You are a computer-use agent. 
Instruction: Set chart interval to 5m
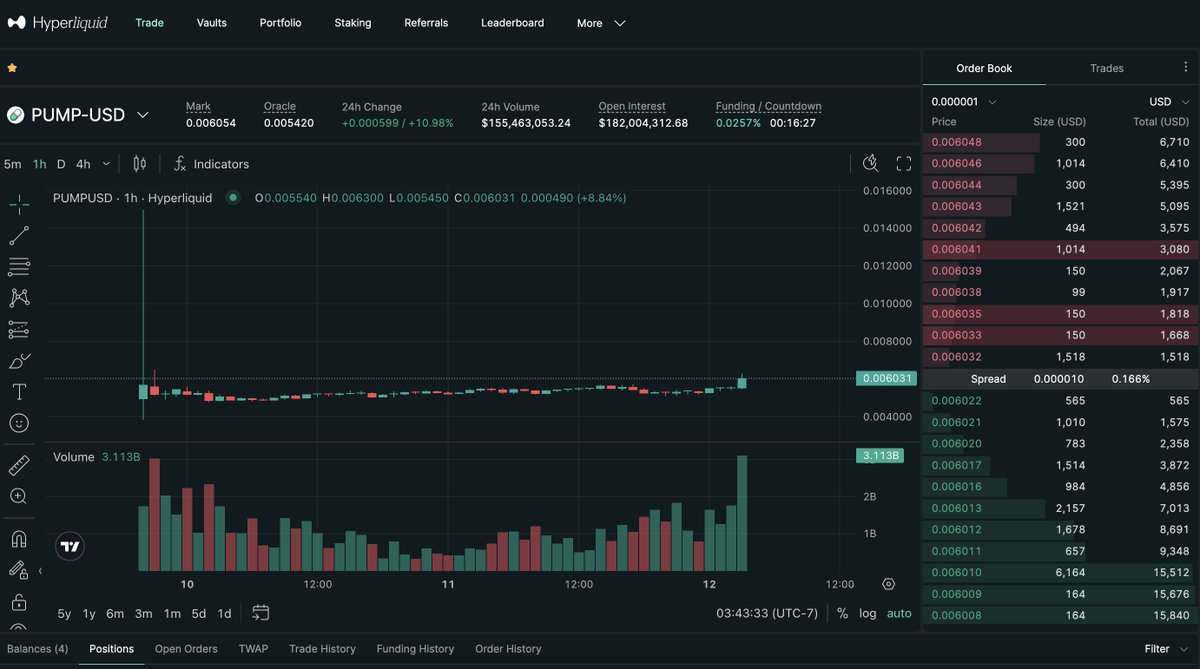pyautogui.click(x=12, y=164)
